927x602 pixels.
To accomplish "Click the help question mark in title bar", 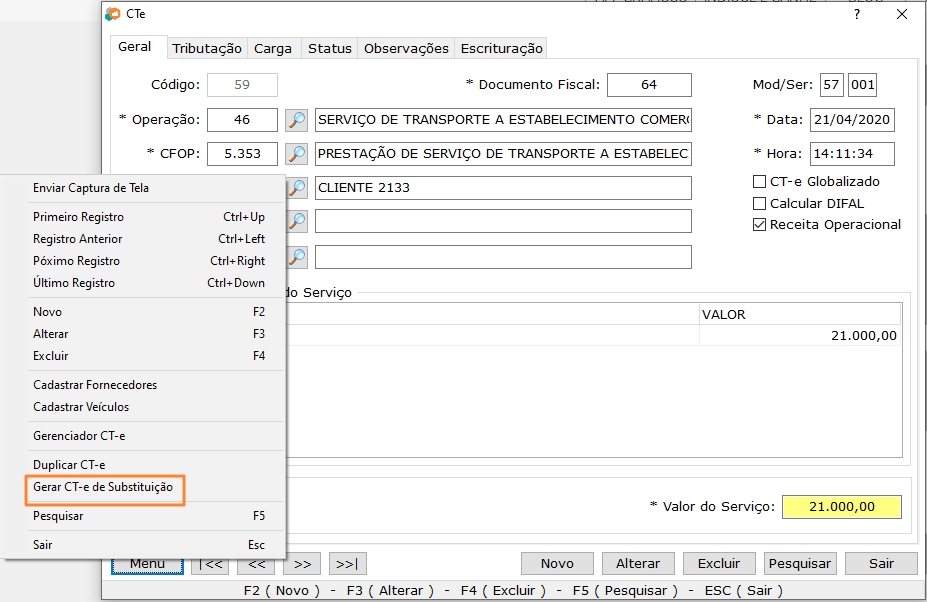I will click(856, 14).
